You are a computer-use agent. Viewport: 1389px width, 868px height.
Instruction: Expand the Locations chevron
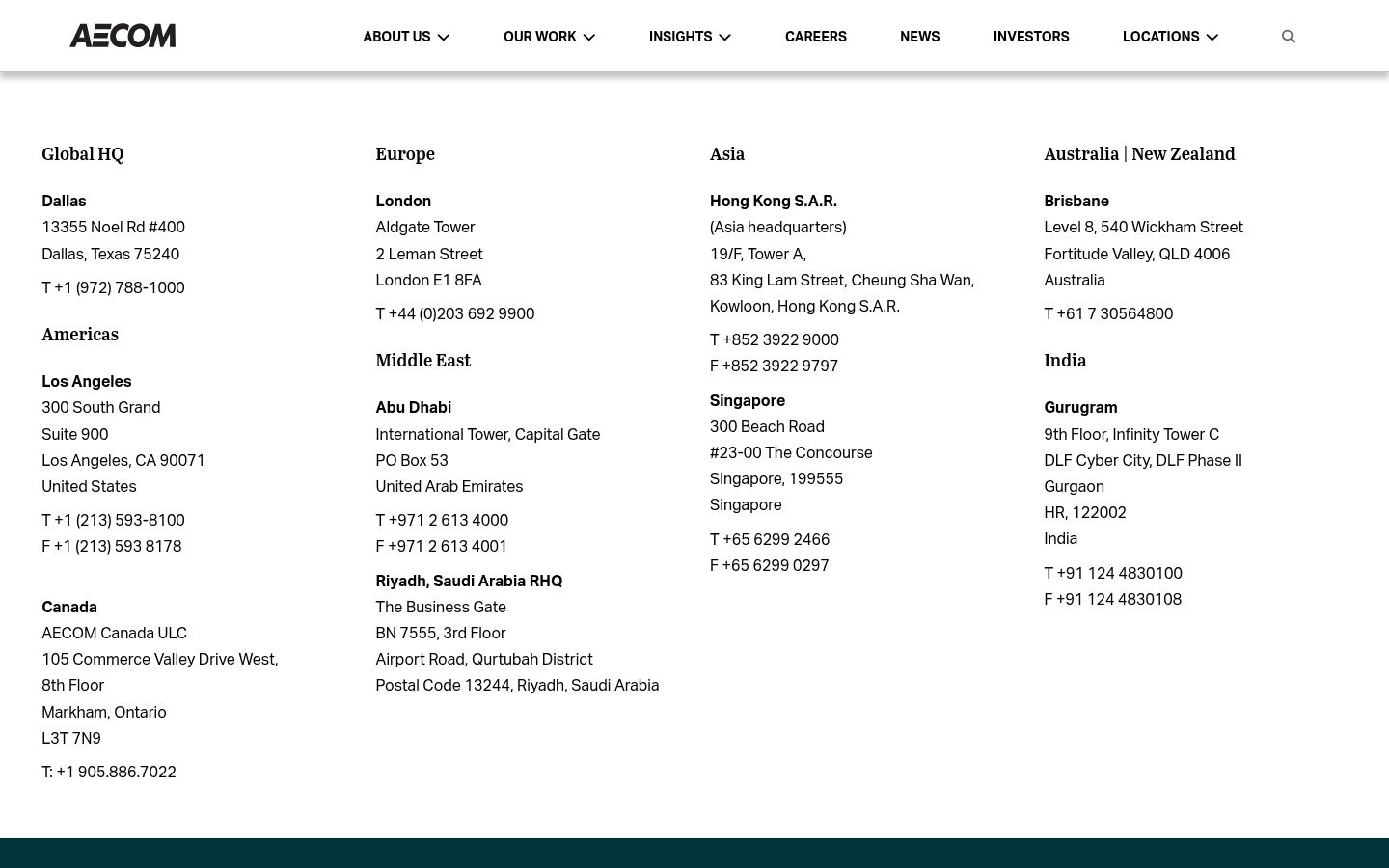coord(1212,38)
